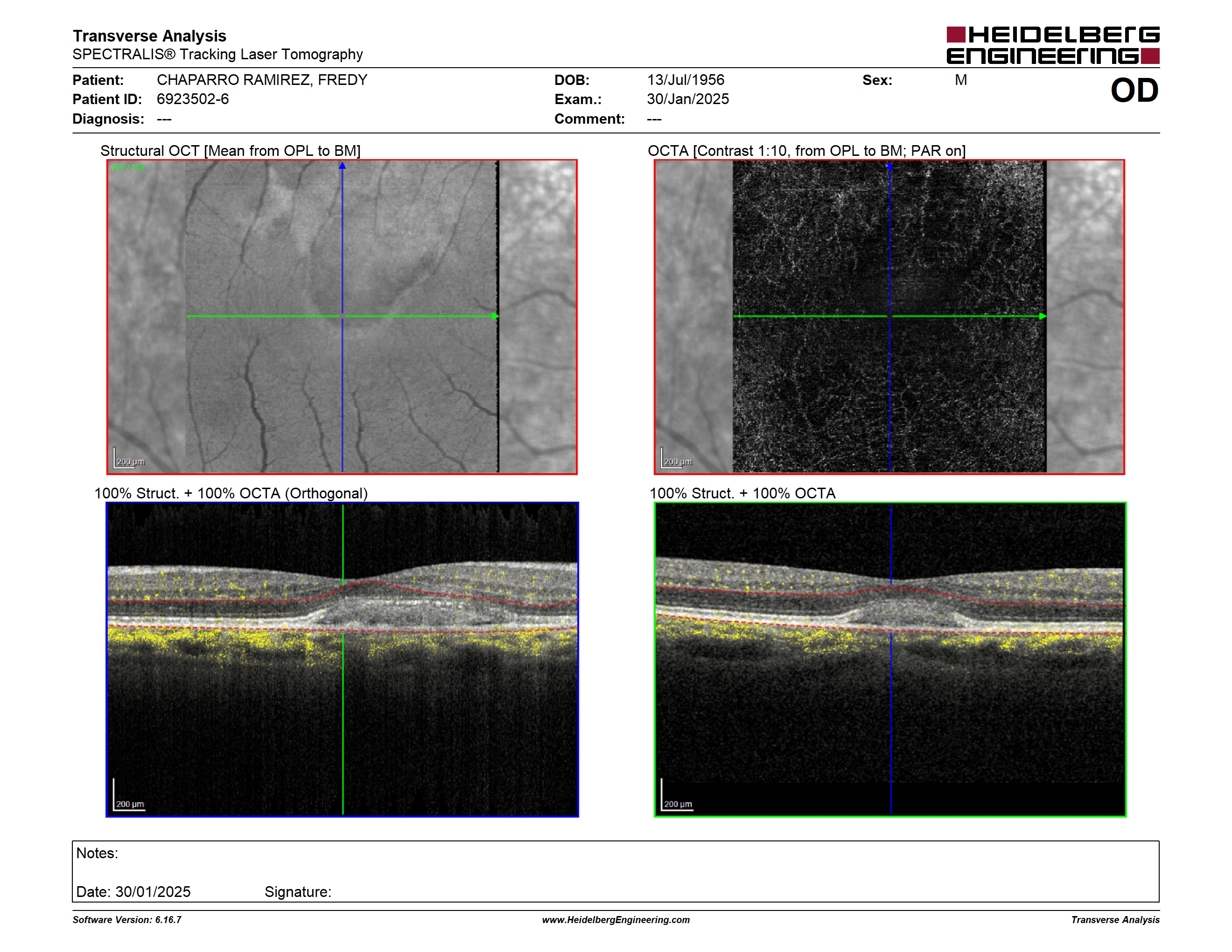The width and height of the screenshot is (1232, 952).
Task: Click the Patient ID value 6923502-6
Action: pyautogui.click(x=192, y=99)
